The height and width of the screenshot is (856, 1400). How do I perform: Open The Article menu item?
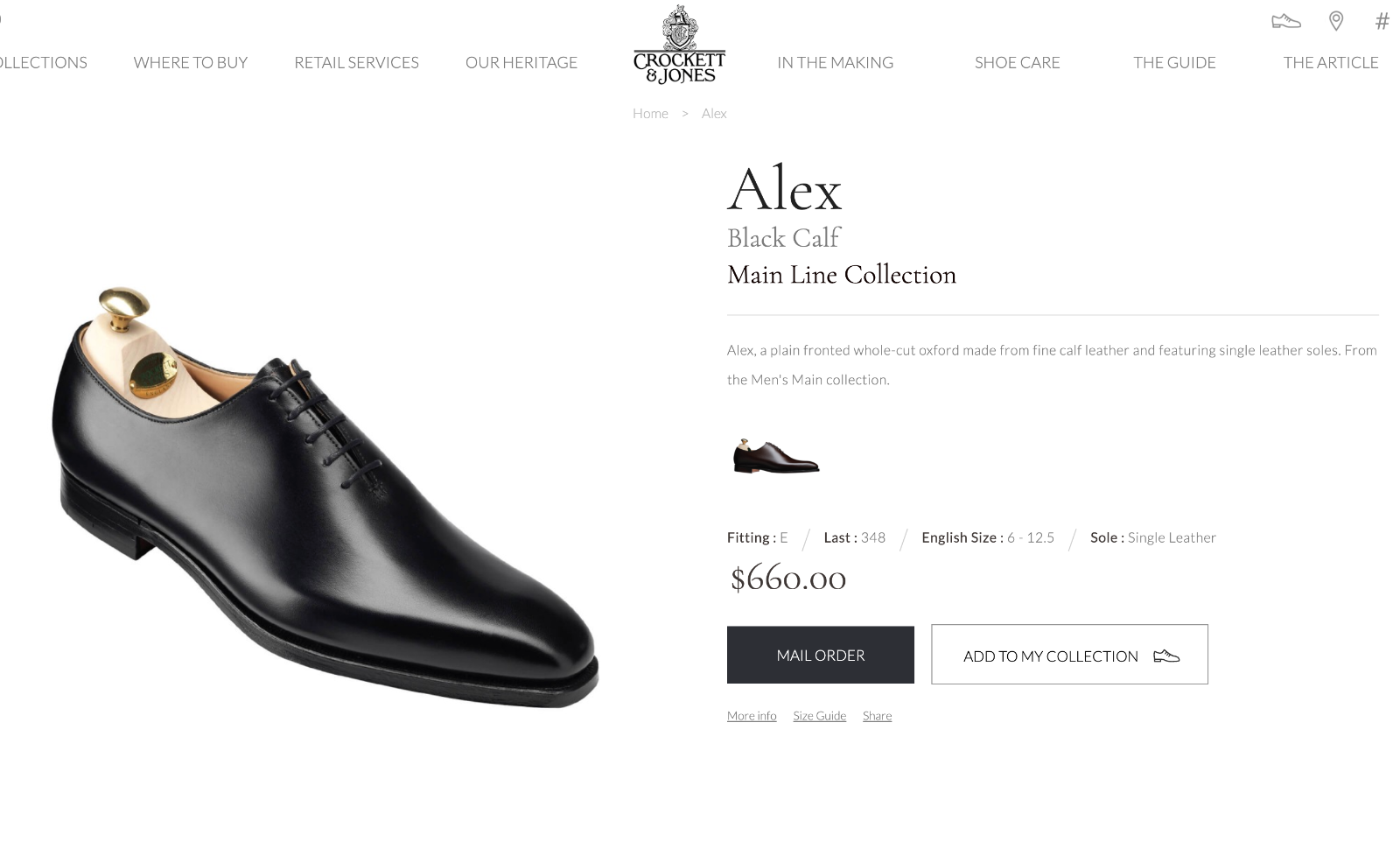(1330, 62)
